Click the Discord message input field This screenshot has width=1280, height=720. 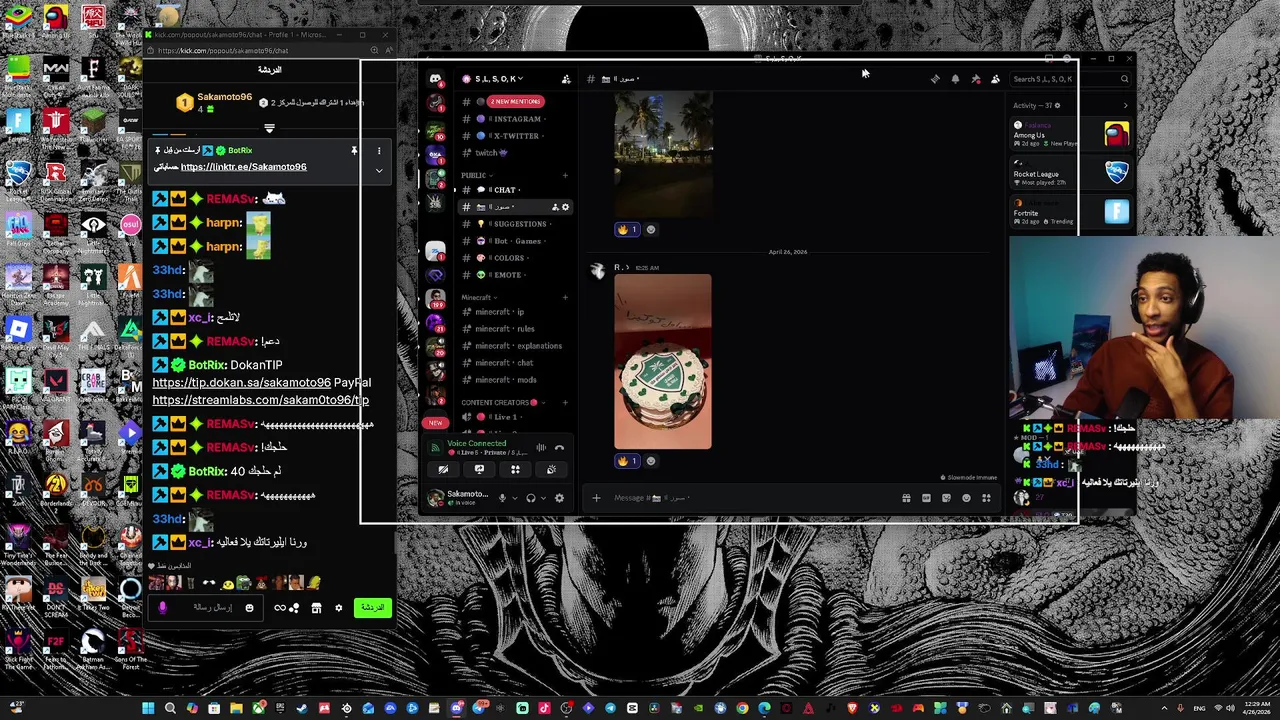pos(750,498)
